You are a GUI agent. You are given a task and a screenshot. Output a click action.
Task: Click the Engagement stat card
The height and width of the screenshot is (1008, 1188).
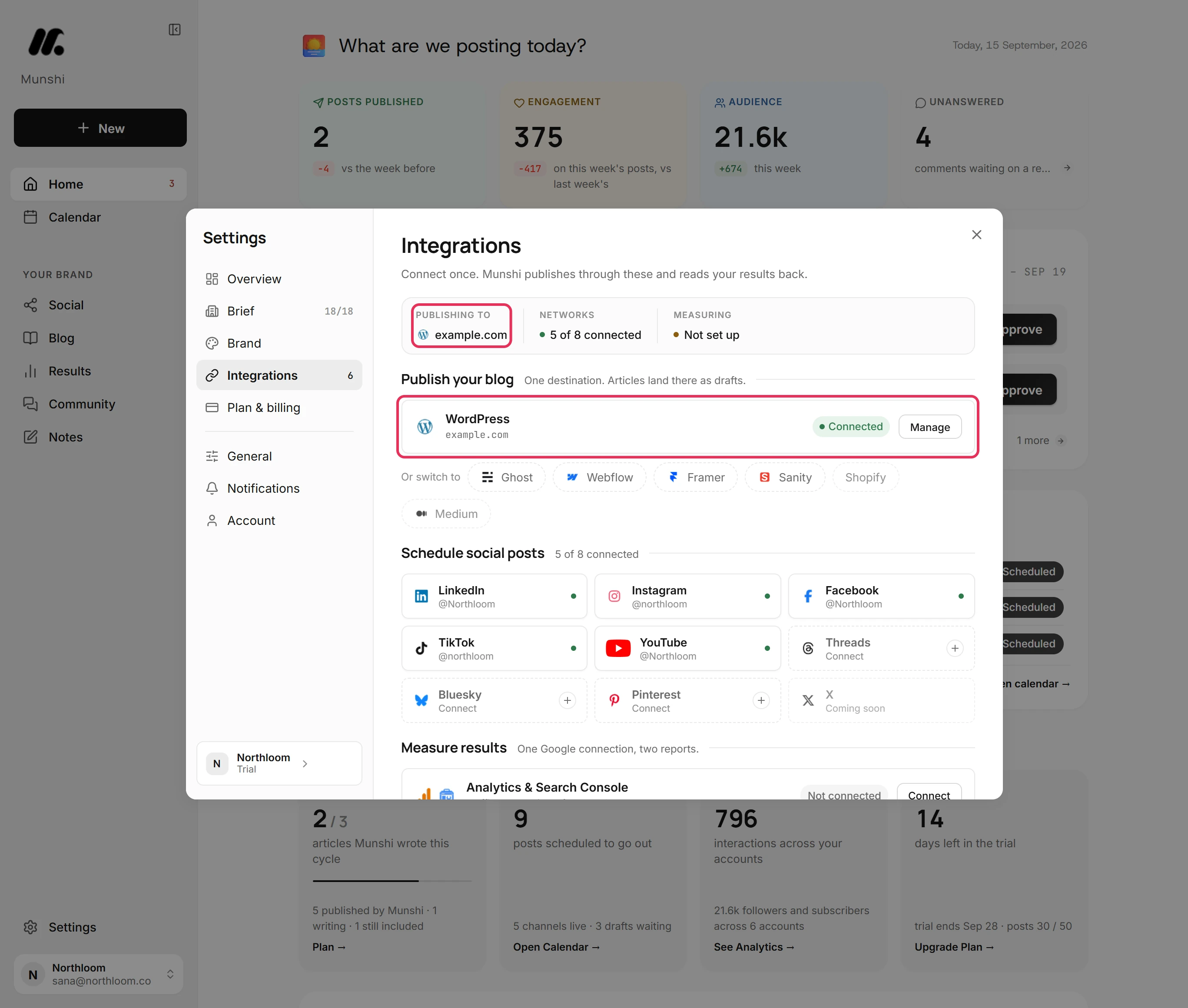coord(593,146)
